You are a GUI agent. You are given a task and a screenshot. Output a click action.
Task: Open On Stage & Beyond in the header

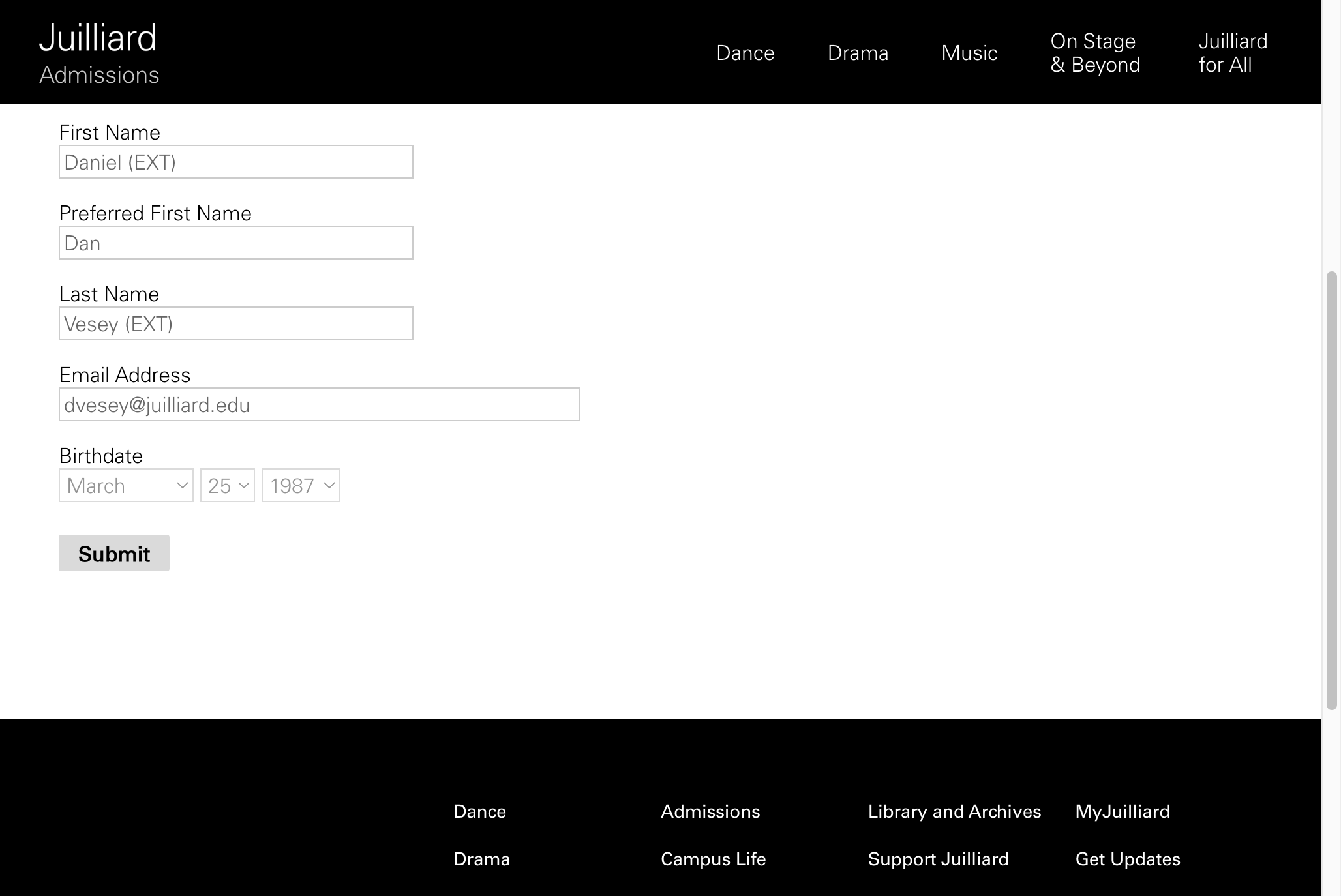1095,53
